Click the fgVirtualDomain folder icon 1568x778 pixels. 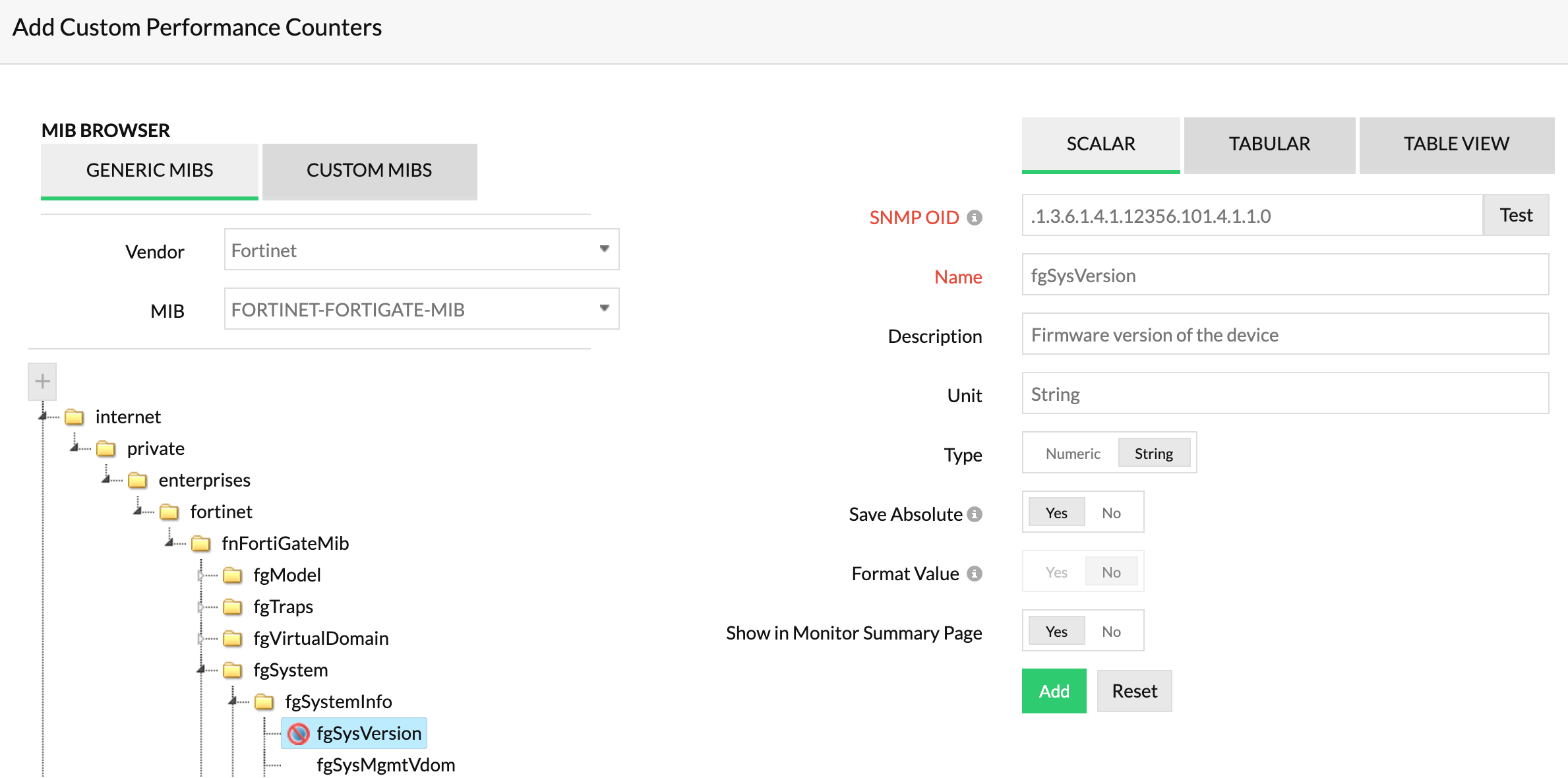tap(232, 638)
